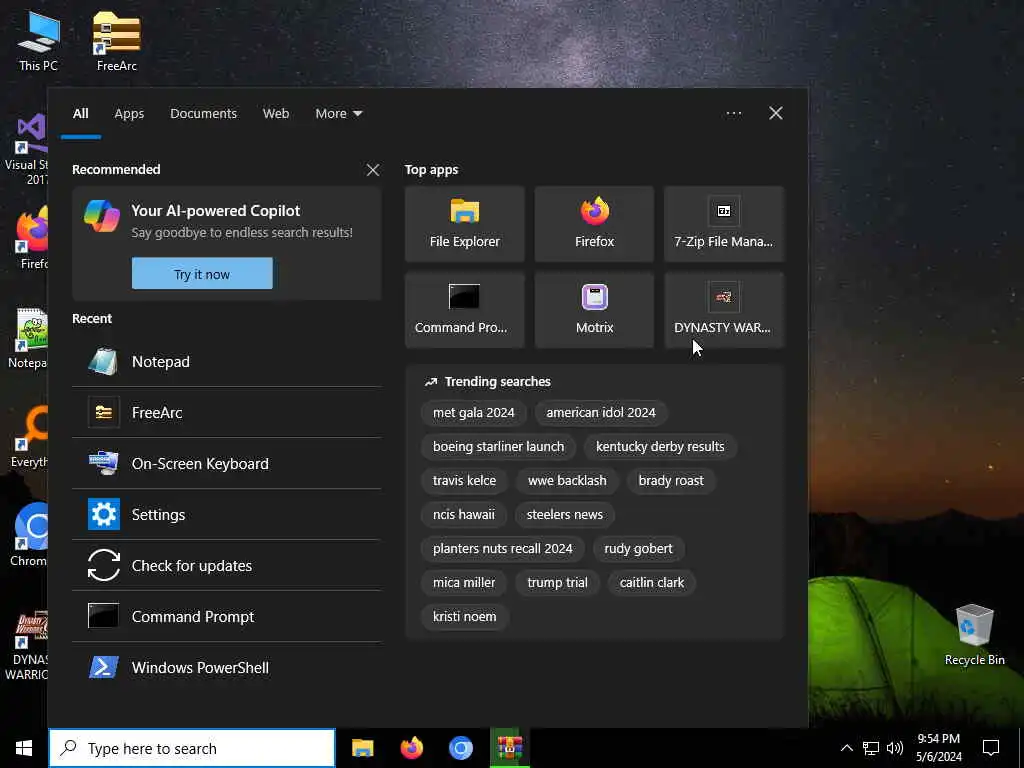Search trending 'wwe backlash'
The image size is (1024, 768).
tap(567, 481)
